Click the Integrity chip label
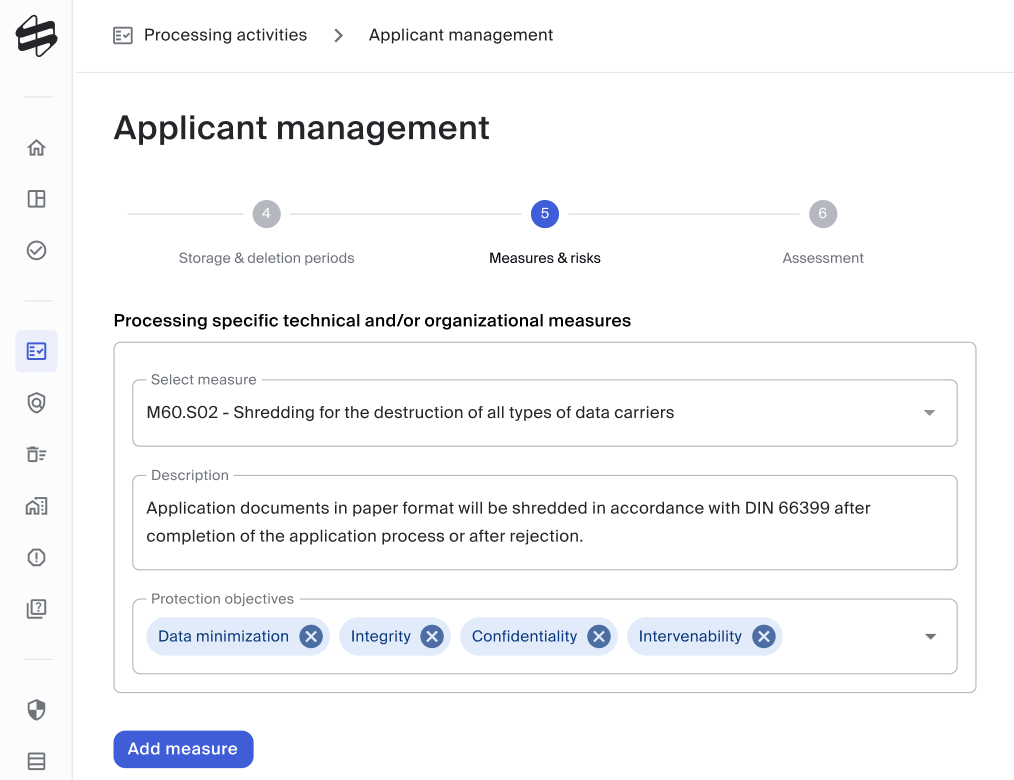 pyautogui.click(x=380, y=636)
